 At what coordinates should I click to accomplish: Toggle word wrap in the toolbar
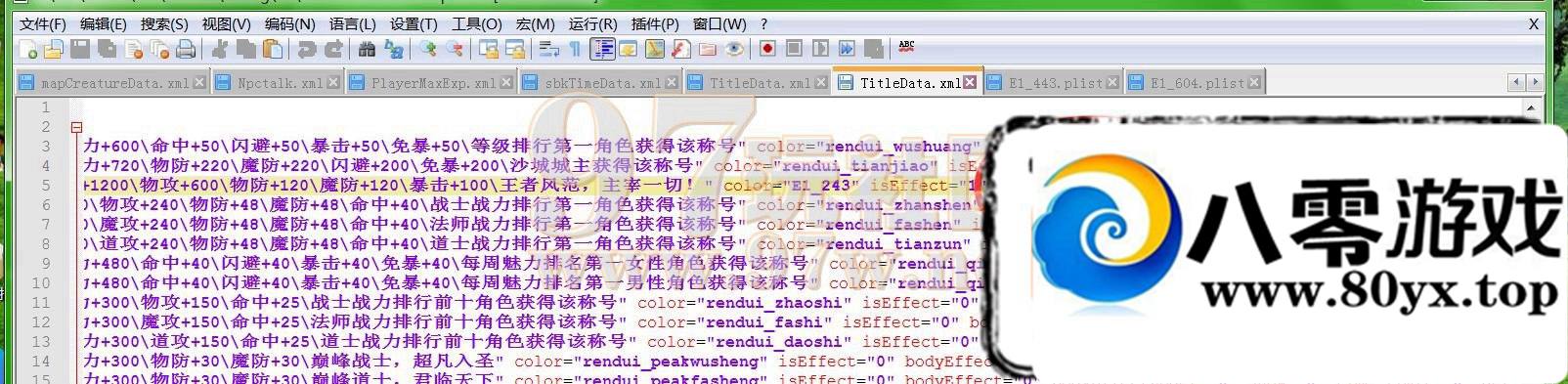[x=549, y=49]
